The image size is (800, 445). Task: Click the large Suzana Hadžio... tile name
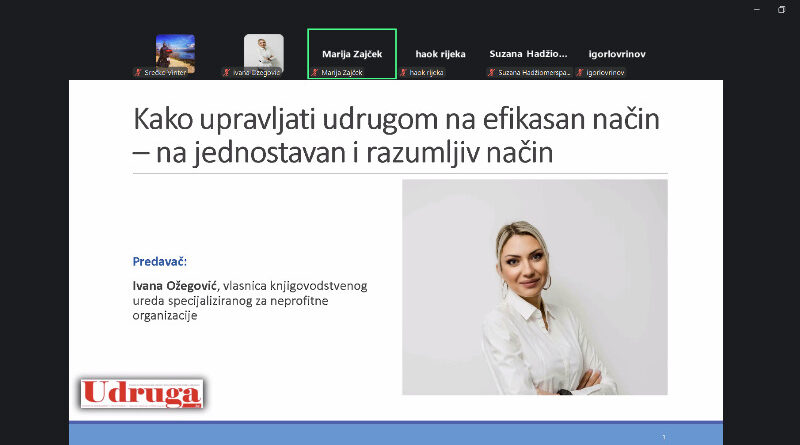(x=528, y=54)
